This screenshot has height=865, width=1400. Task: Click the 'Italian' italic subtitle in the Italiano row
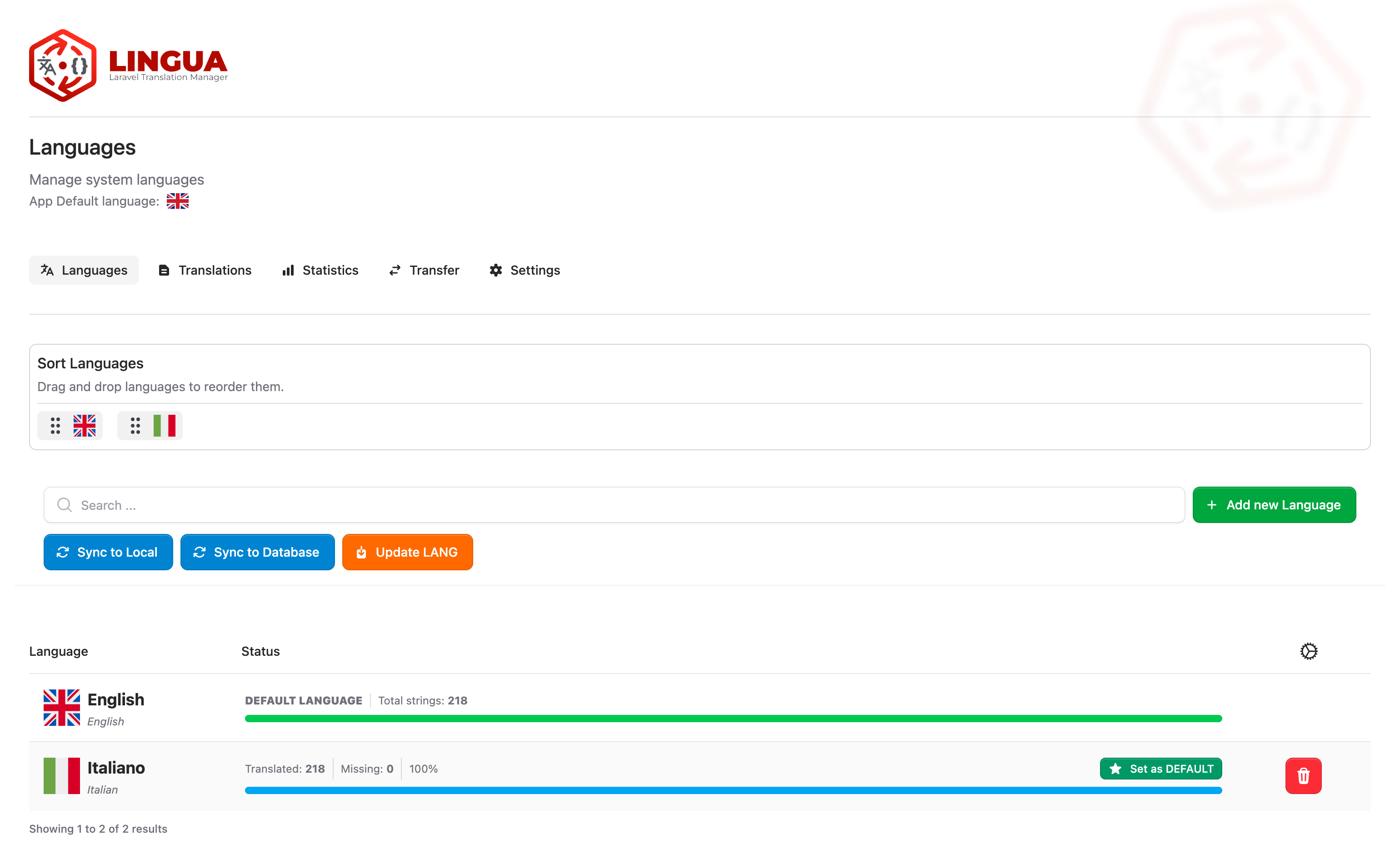[102, 790]
